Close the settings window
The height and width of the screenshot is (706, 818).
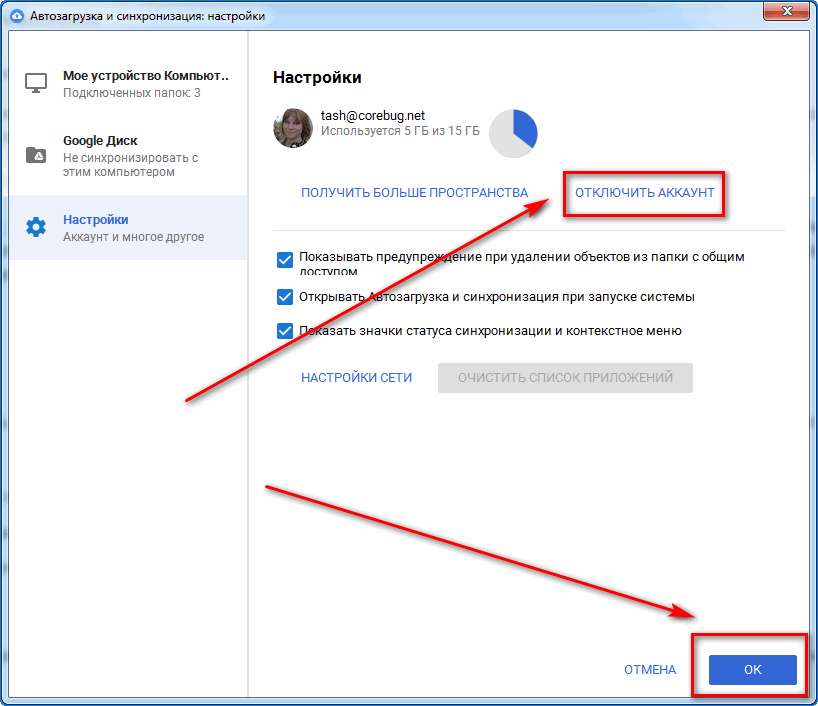tap(787, 10)
